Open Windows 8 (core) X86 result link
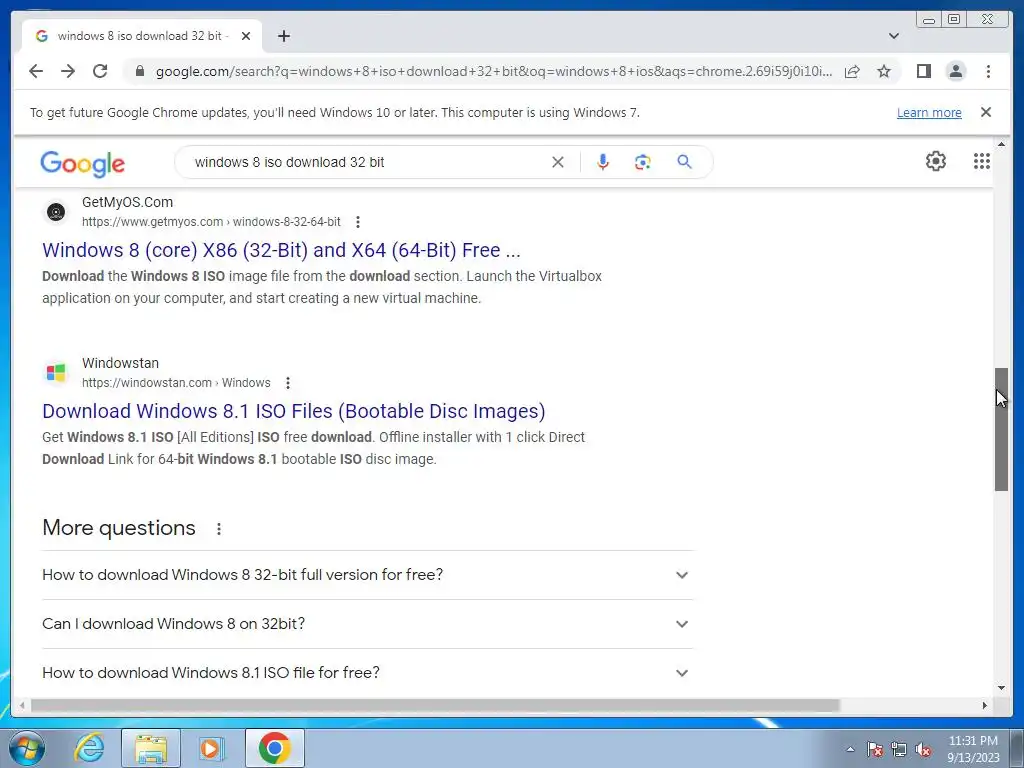The width and height of the screenshot is (1024, 768). point(281,250)
